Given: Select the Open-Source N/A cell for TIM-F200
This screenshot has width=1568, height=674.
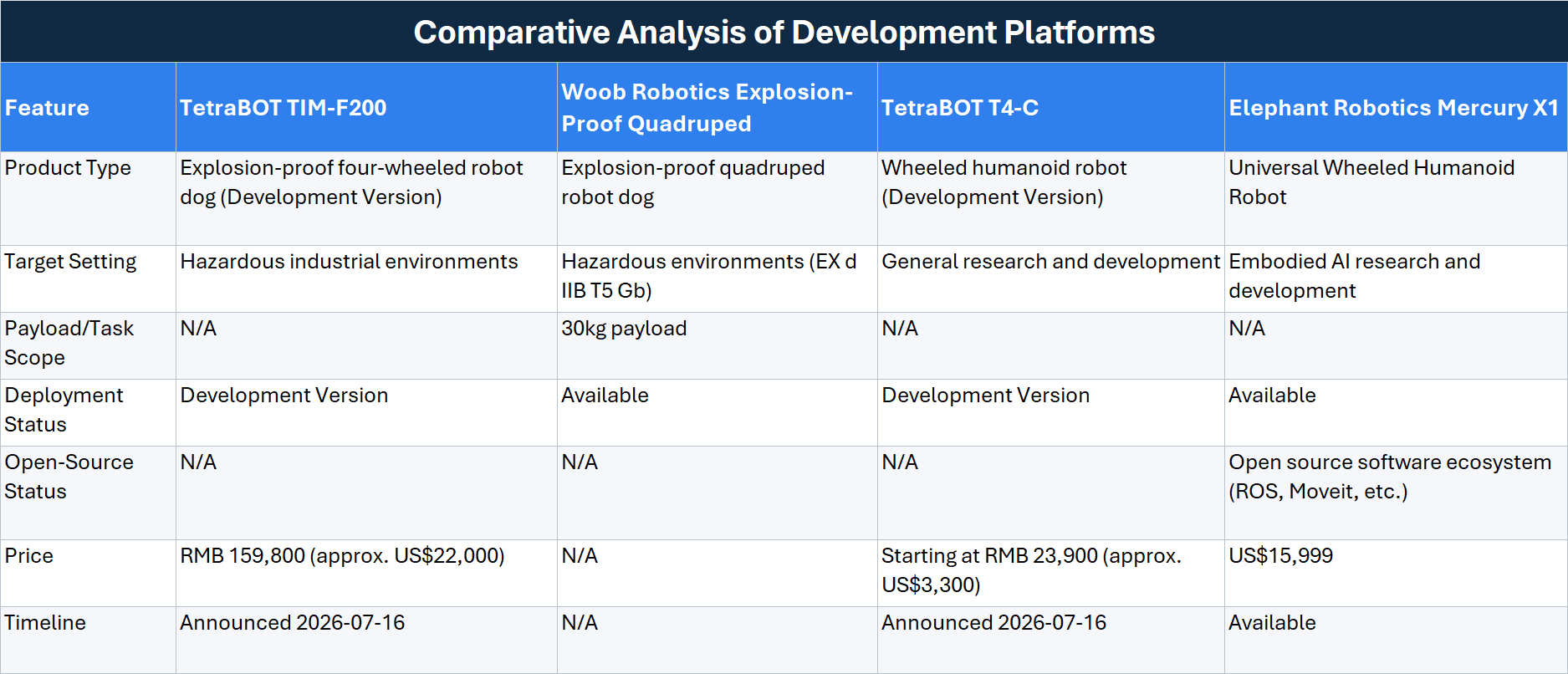Looking at the screenshot, I should pyautogui.click(x=366, y=493).
